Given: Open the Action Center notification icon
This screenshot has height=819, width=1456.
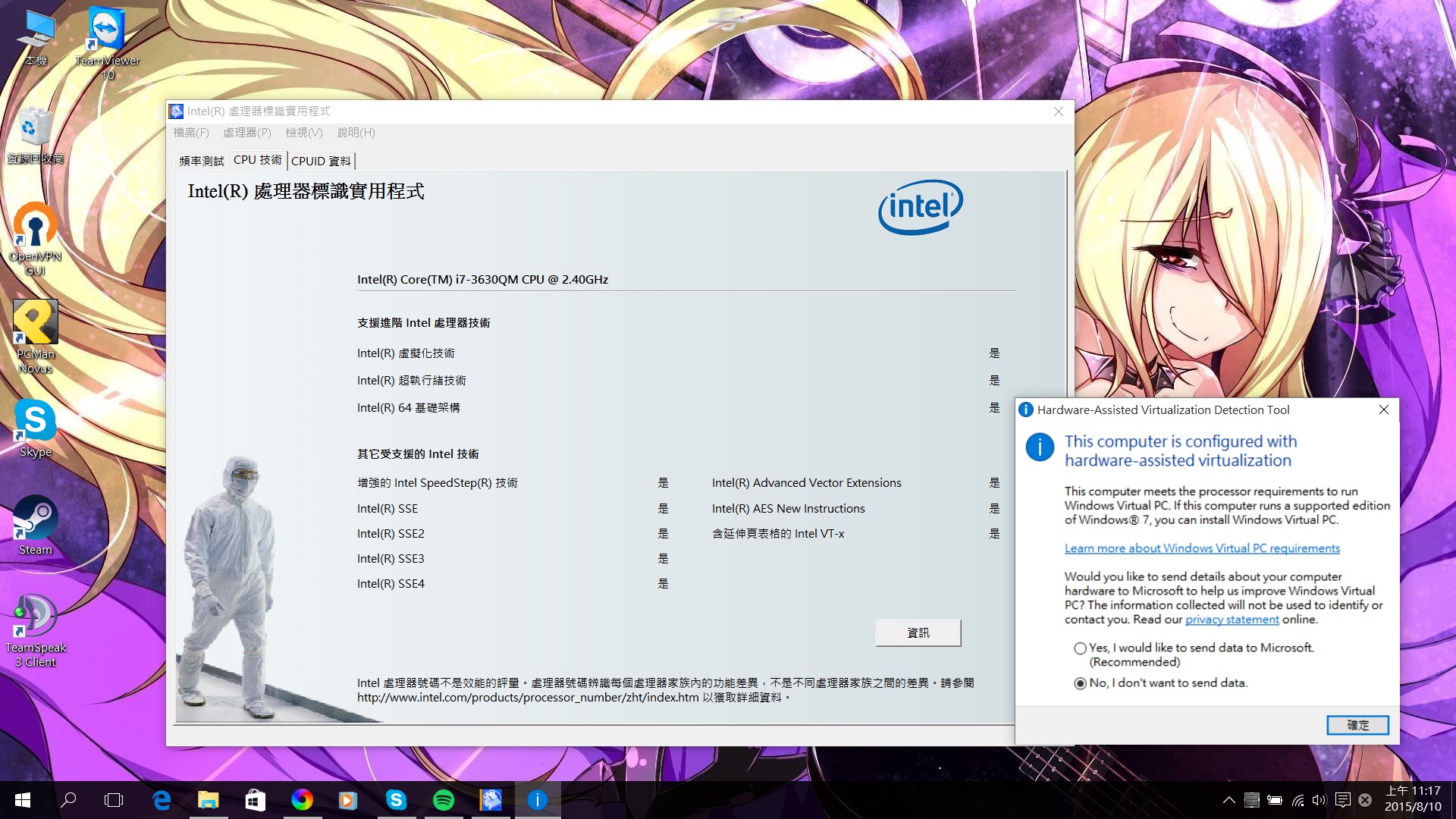Looking at the screenshot, I should (1343, 800).
